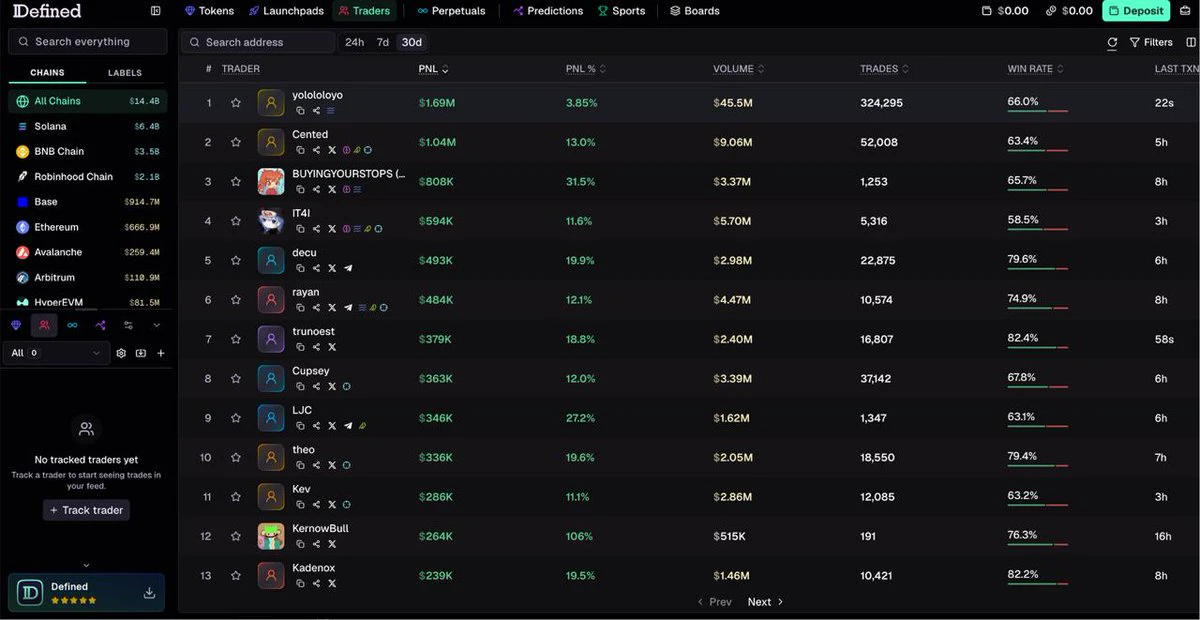This screenshot has width=1200, height=620.
Task: Select the diamond tokens icon in sidebar
Action: click(x=16, y=325)
